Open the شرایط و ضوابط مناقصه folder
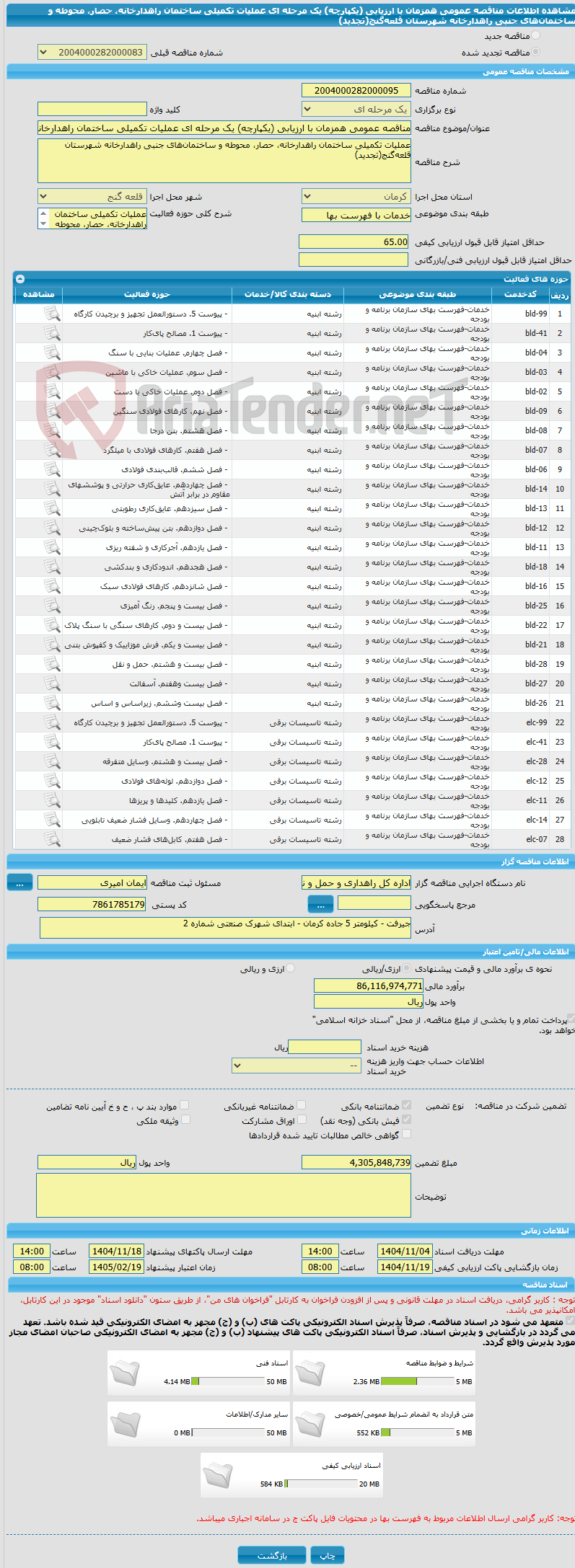The height and width of the screenshot is (1568, 575). [x=310, y=1373]
